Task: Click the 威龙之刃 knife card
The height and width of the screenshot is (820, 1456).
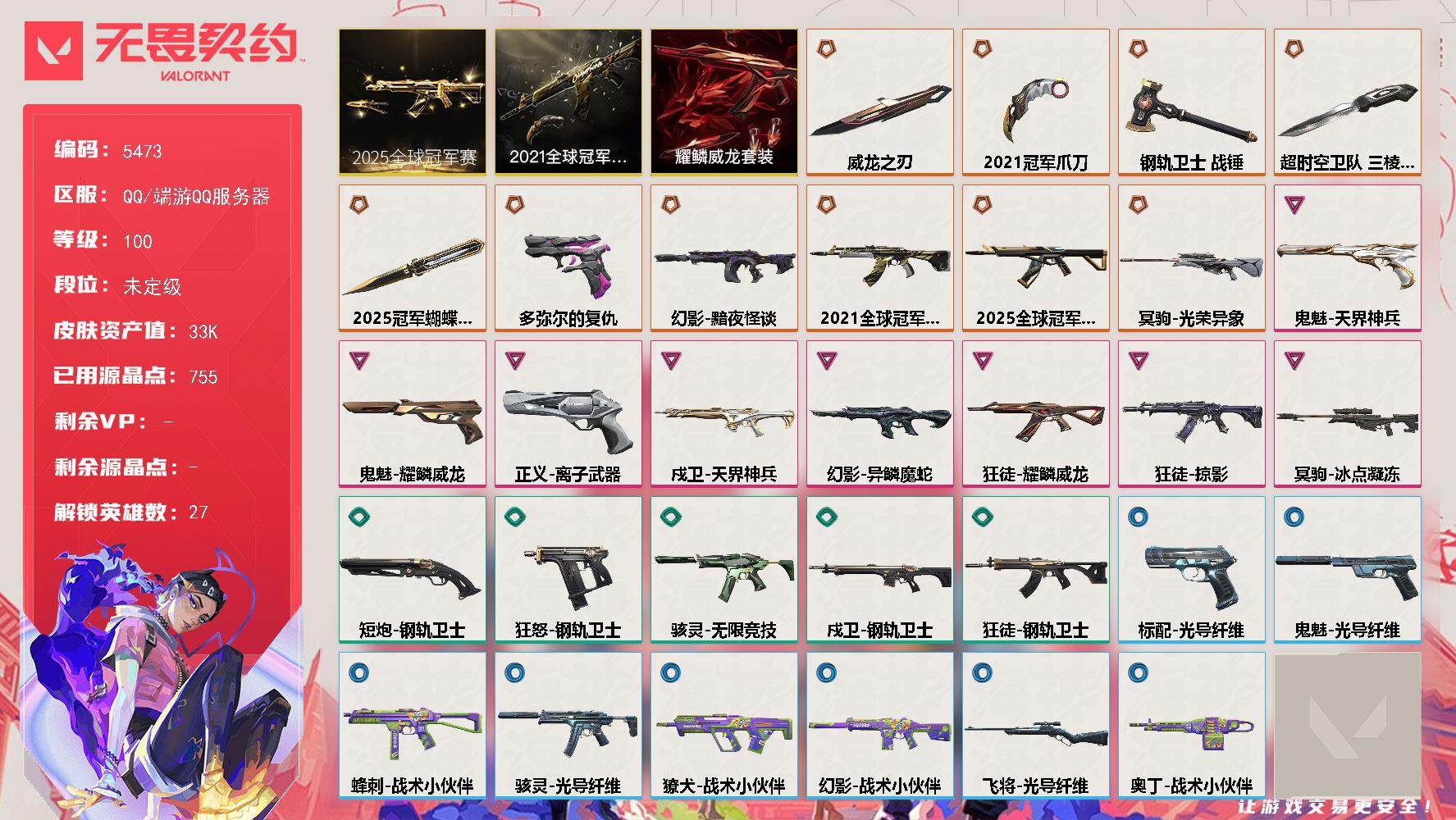Action: 879,102
